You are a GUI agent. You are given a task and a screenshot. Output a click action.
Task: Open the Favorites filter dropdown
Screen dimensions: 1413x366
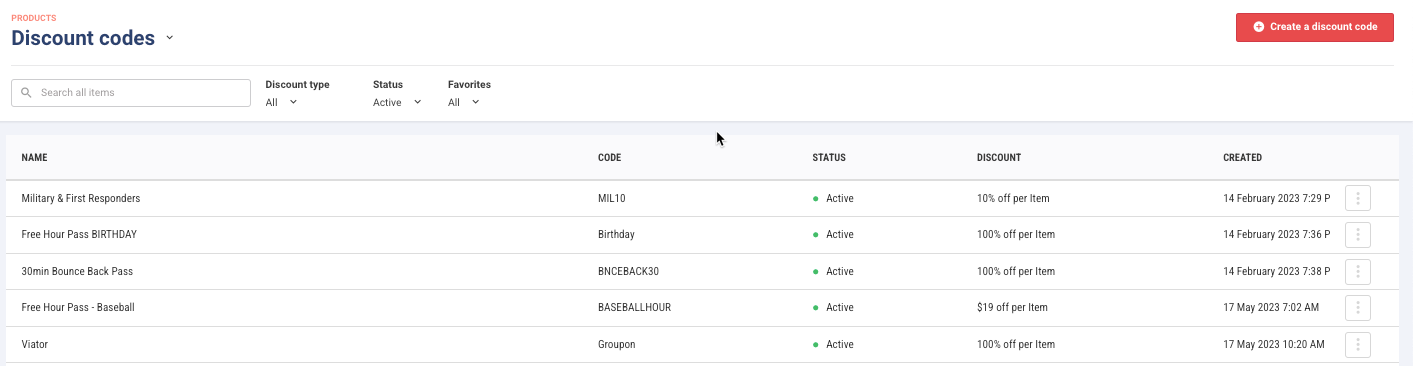[x=464, y=102]
